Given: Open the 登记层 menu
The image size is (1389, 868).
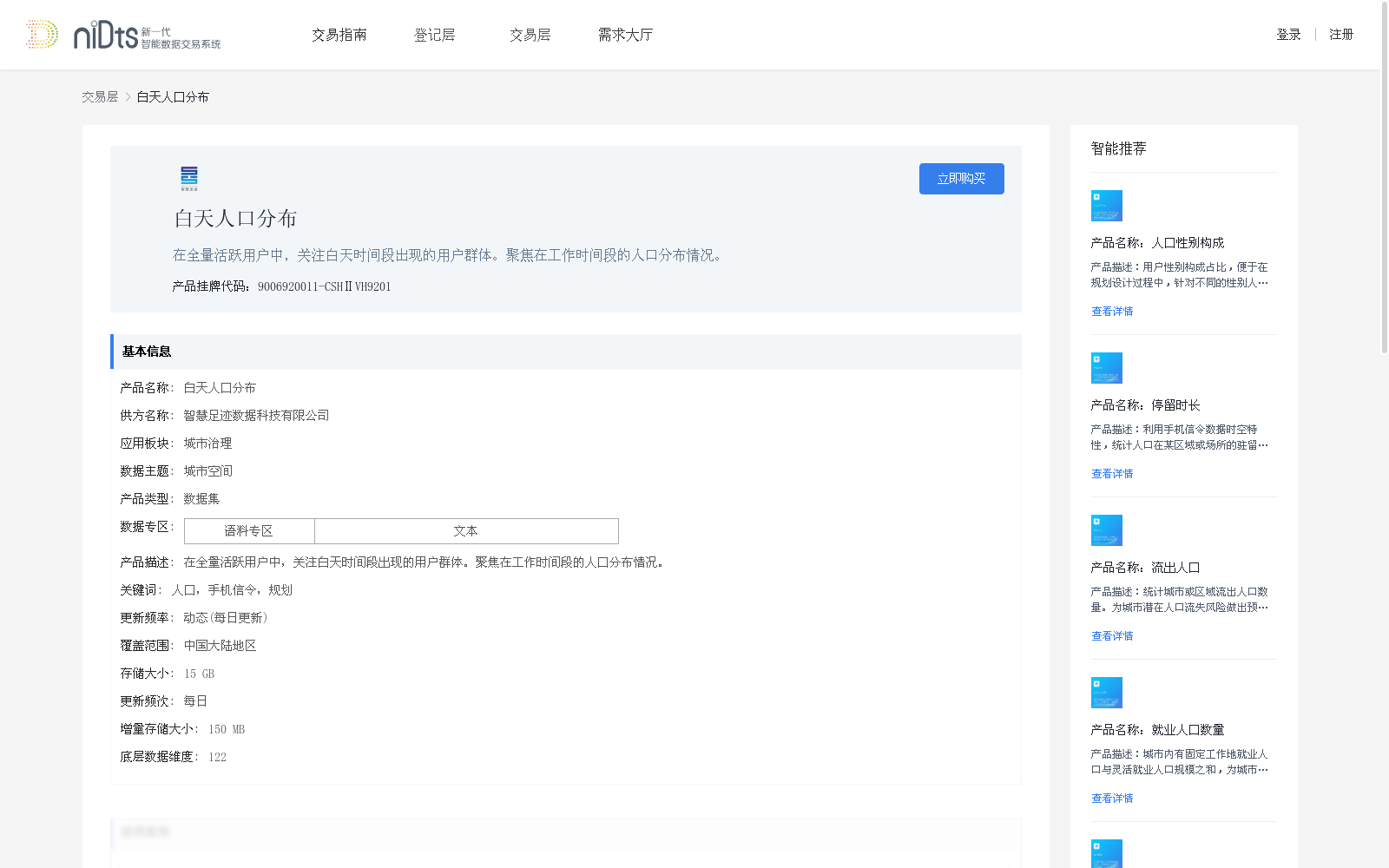Looking at the screenshot, I should click(435, 35).
